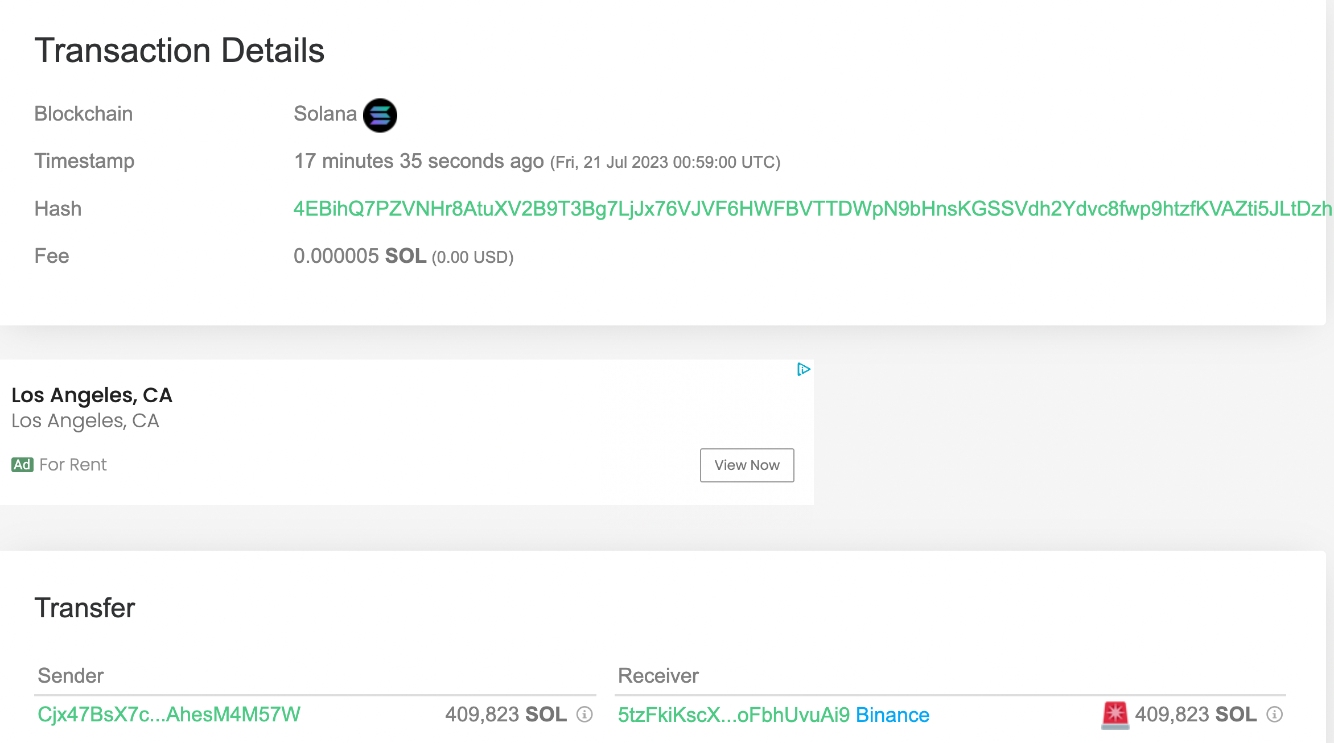Click the Receiver column header
Image resolution: width=1334 pixels, height=743 pixels.
click(x=658, y=676)
